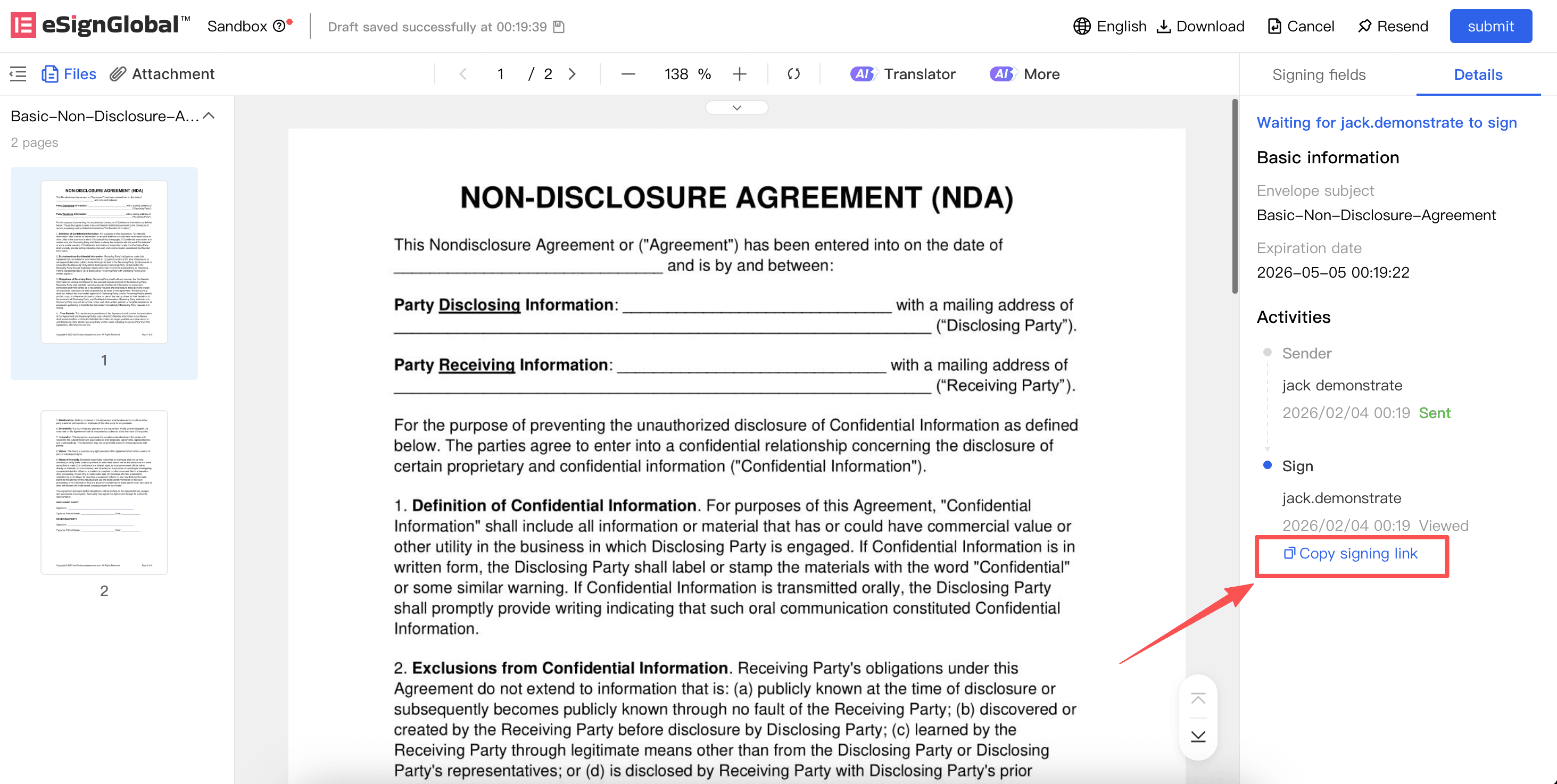1557x784 pixels.
Task: Click the Sandbox help question icon
Action: click(x=279, y=26)
